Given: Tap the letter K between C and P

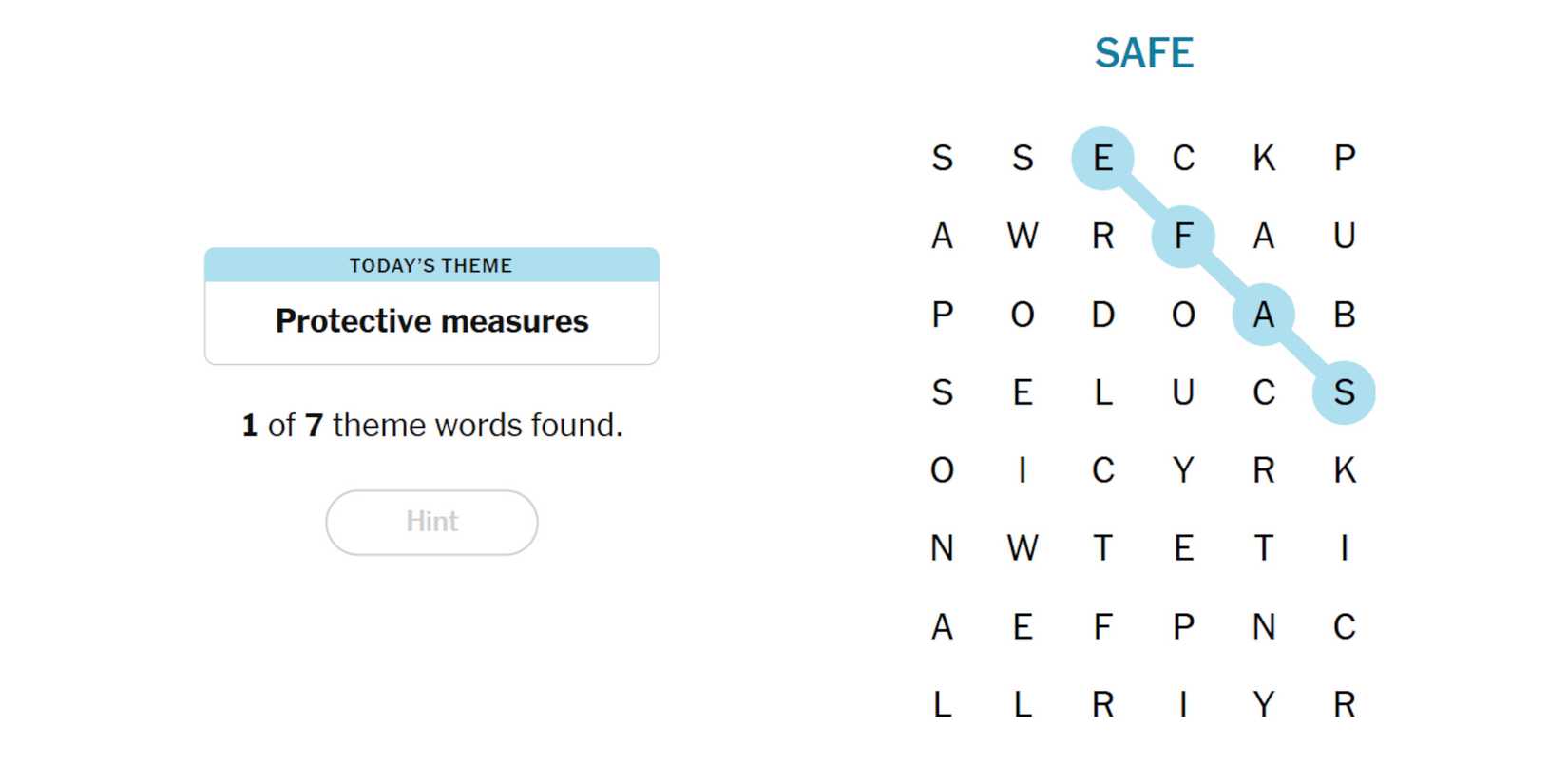Looking at the screenshot, I should coord(1263,158).
